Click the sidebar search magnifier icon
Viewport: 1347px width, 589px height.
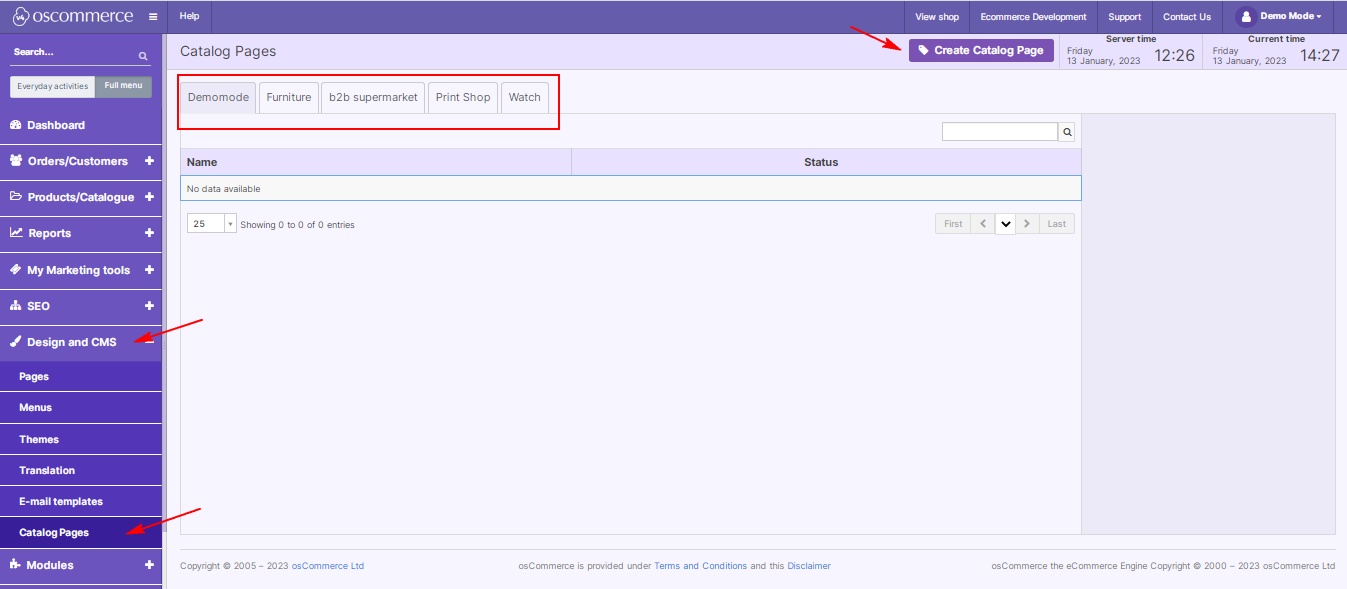click(143, 56)
